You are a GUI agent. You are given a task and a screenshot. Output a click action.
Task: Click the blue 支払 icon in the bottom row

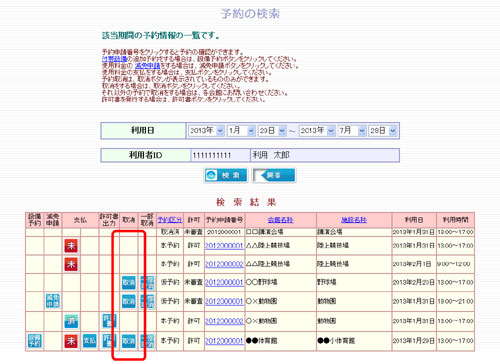click(90, 341)
